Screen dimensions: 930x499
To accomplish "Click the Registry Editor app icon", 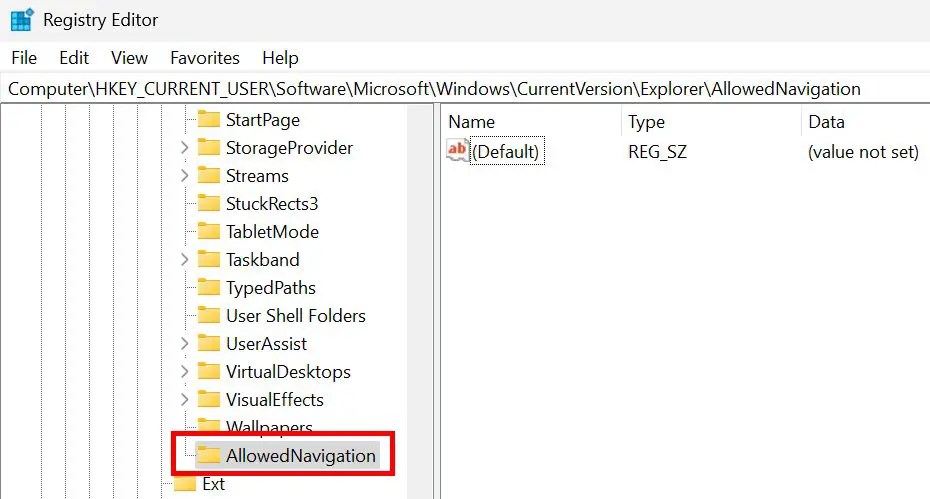I will pos(23,20).
